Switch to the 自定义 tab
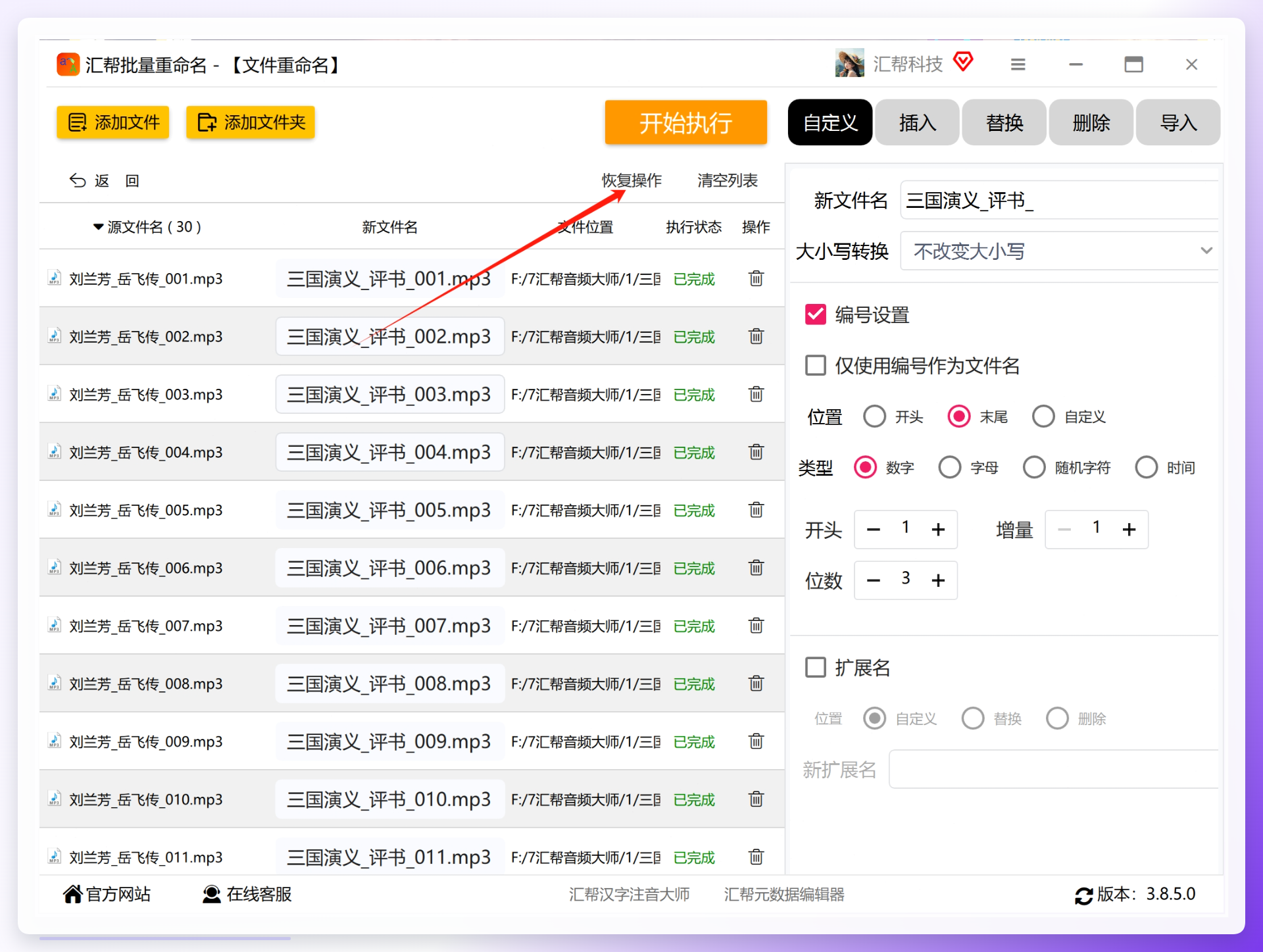Viewport: 1263px width, 952px height. tap(830, 122)
